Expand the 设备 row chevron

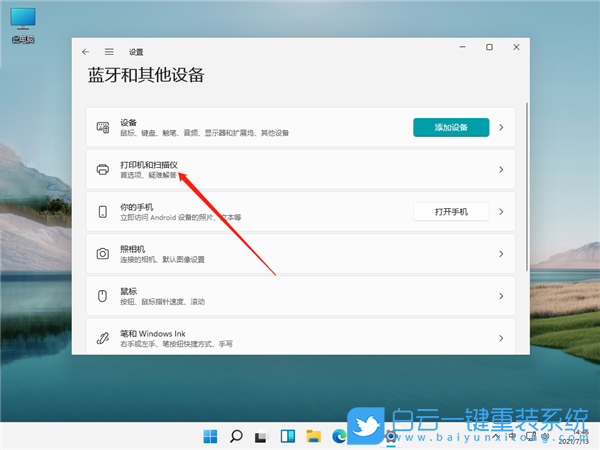click(501, 127)
